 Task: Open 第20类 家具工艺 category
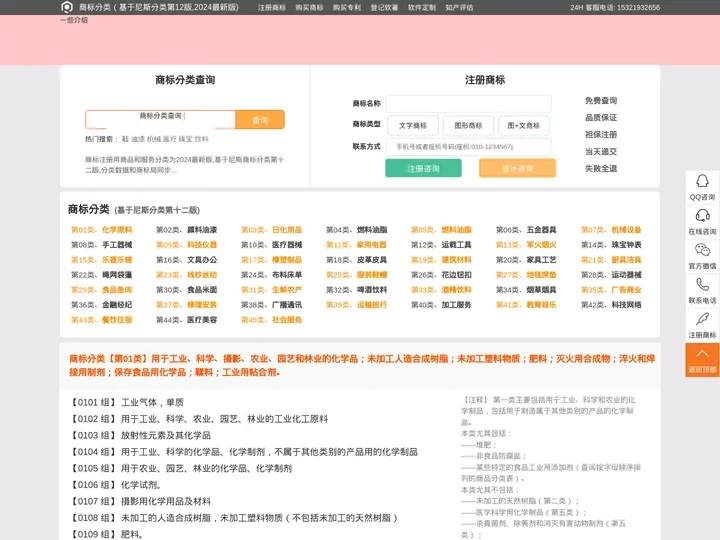pos(526,260)
